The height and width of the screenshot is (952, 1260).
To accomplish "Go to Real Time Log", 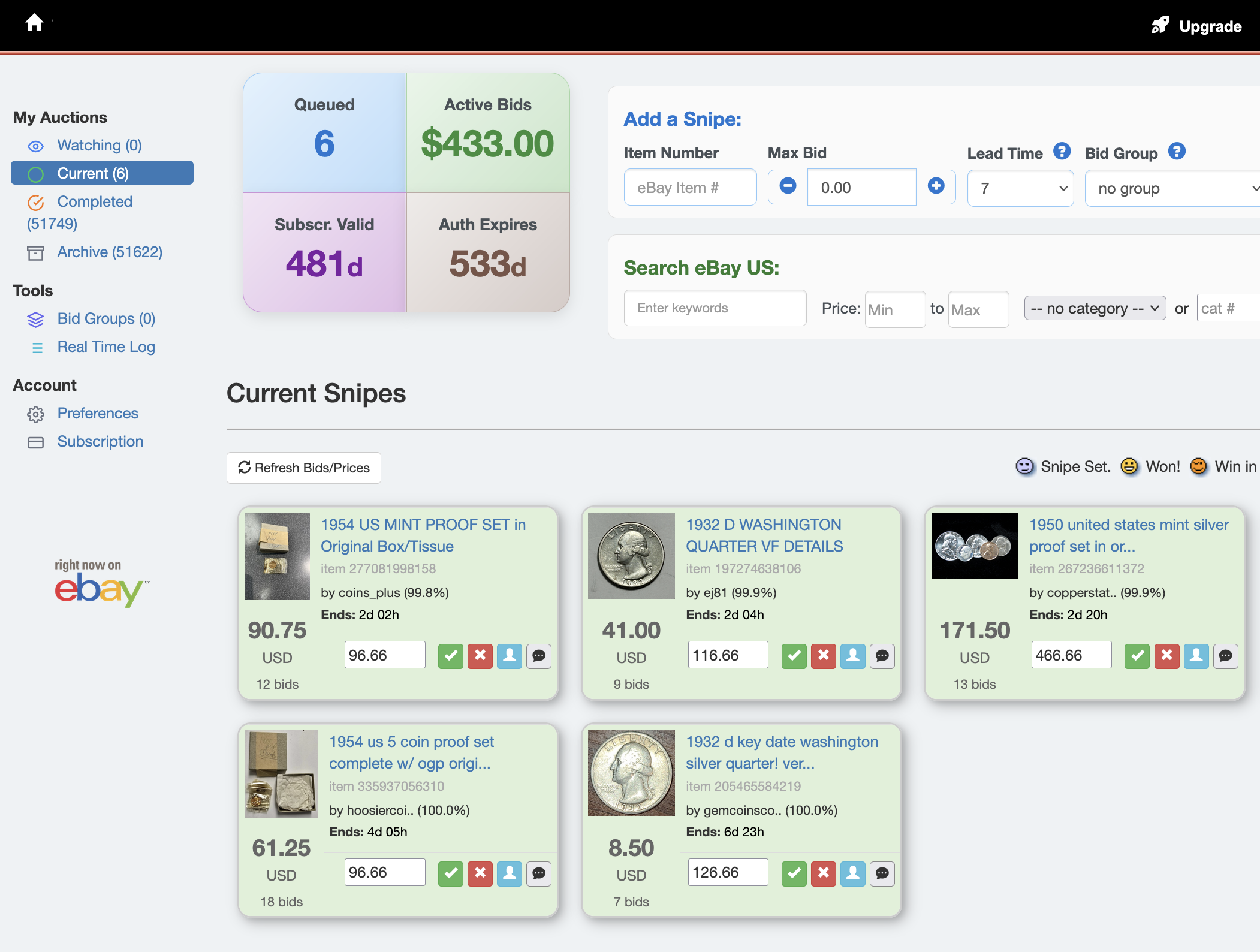I will (106, 347).
